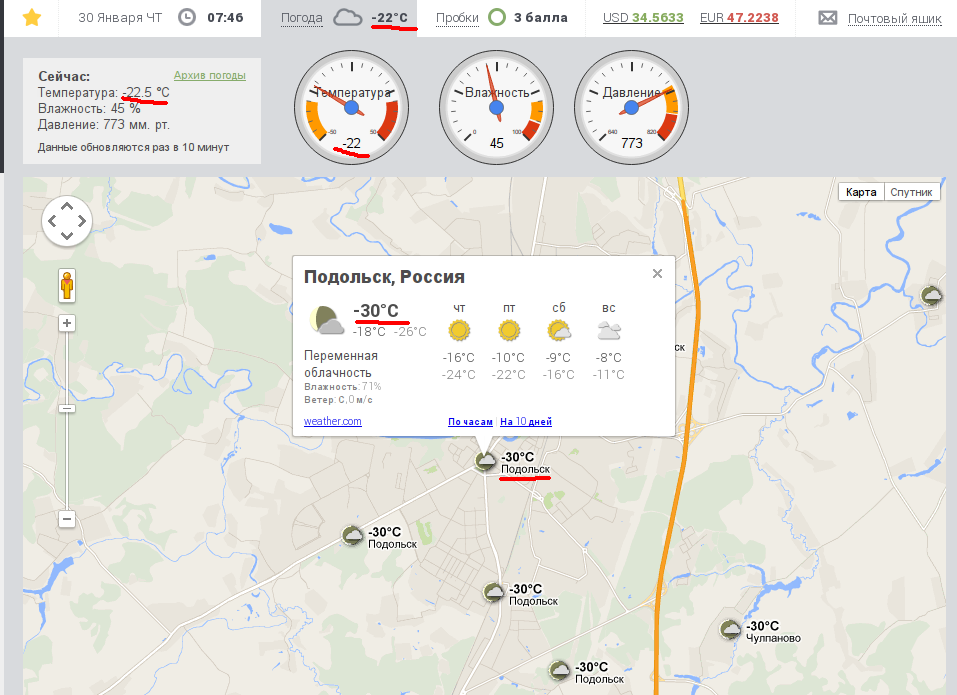
Task: Click the USD exchange rate link
Action: 643,18
